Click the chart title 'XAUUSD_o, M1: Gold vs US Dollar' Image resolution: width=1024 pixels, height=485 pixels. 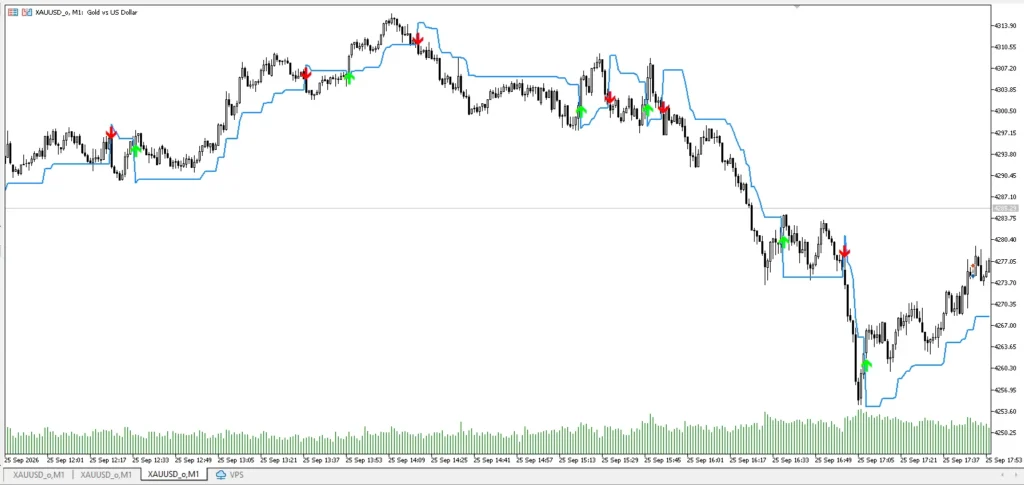point(86,12)
